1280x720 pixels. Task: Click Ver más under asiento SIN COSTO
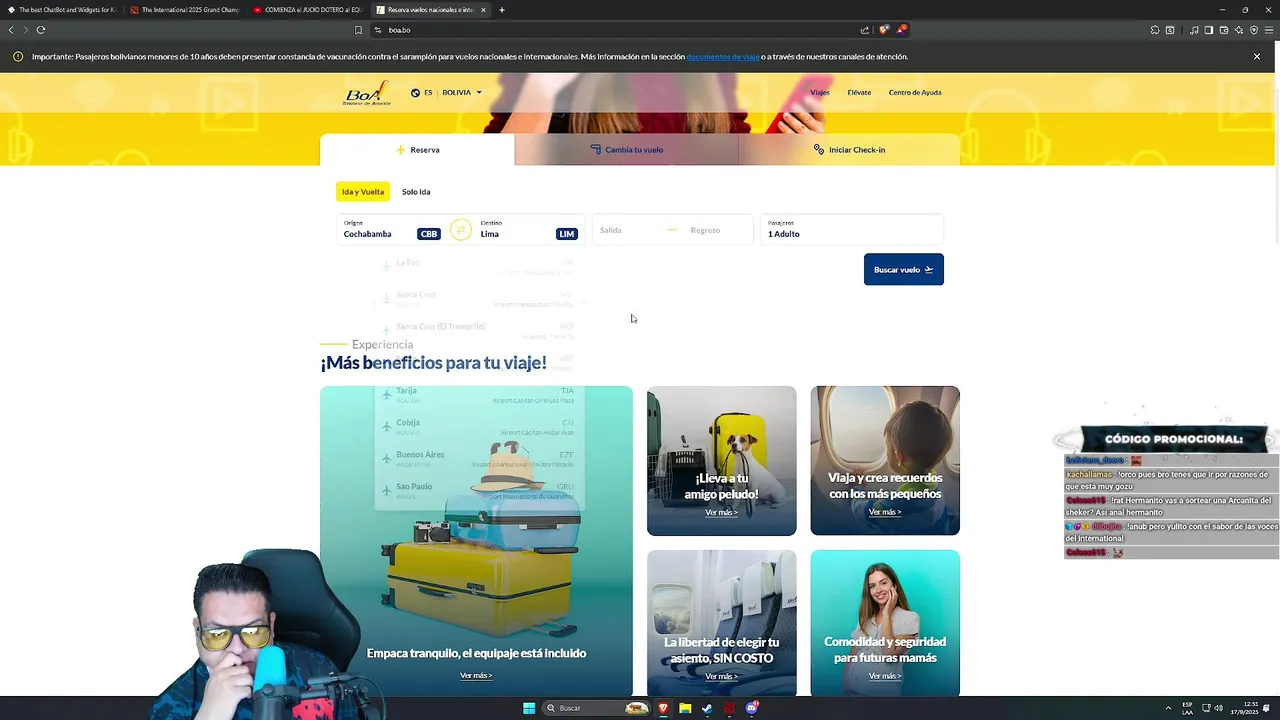[x=721, y=676]
